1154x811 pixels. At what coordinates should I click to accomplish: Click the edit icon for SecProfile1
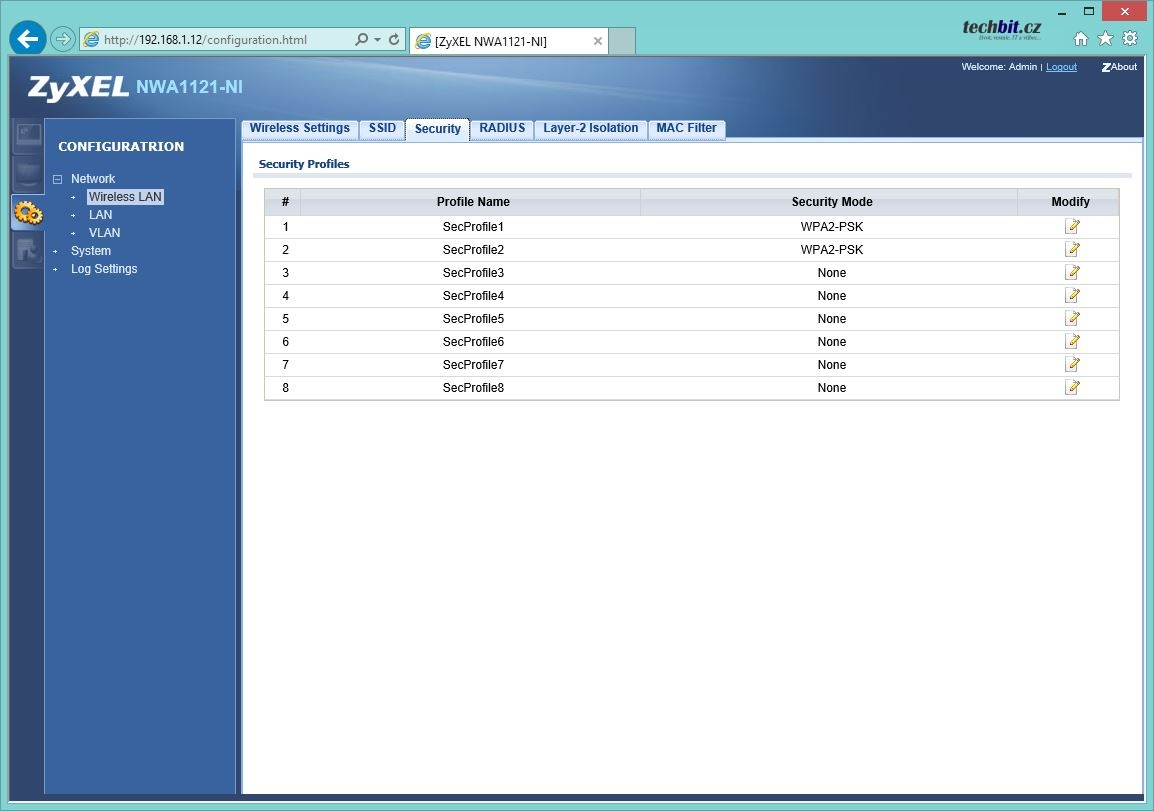point(1072,227)
